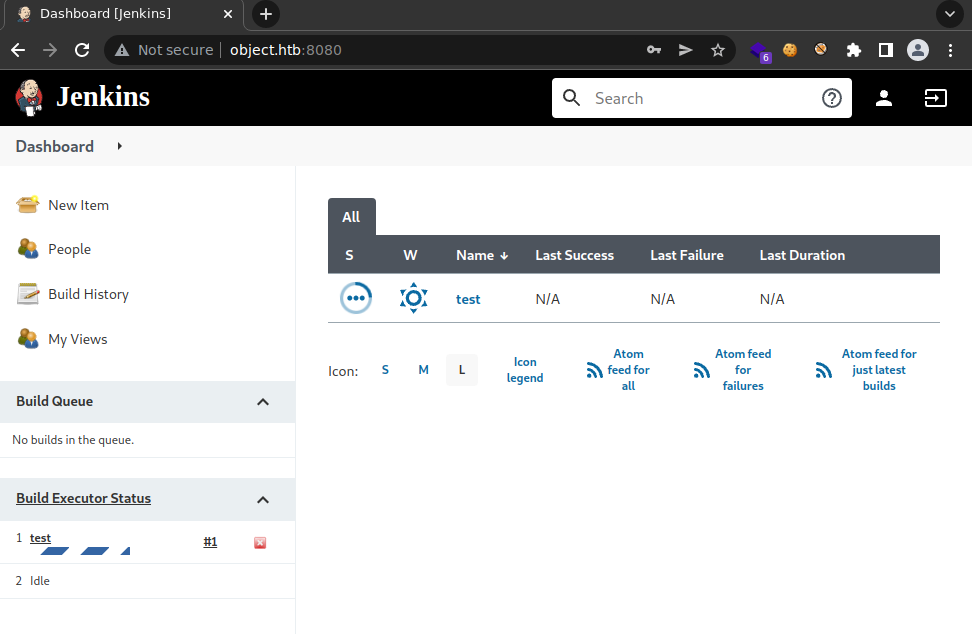Open My Views sidebar icon
The image size is (972, 634).
(28, 339)
